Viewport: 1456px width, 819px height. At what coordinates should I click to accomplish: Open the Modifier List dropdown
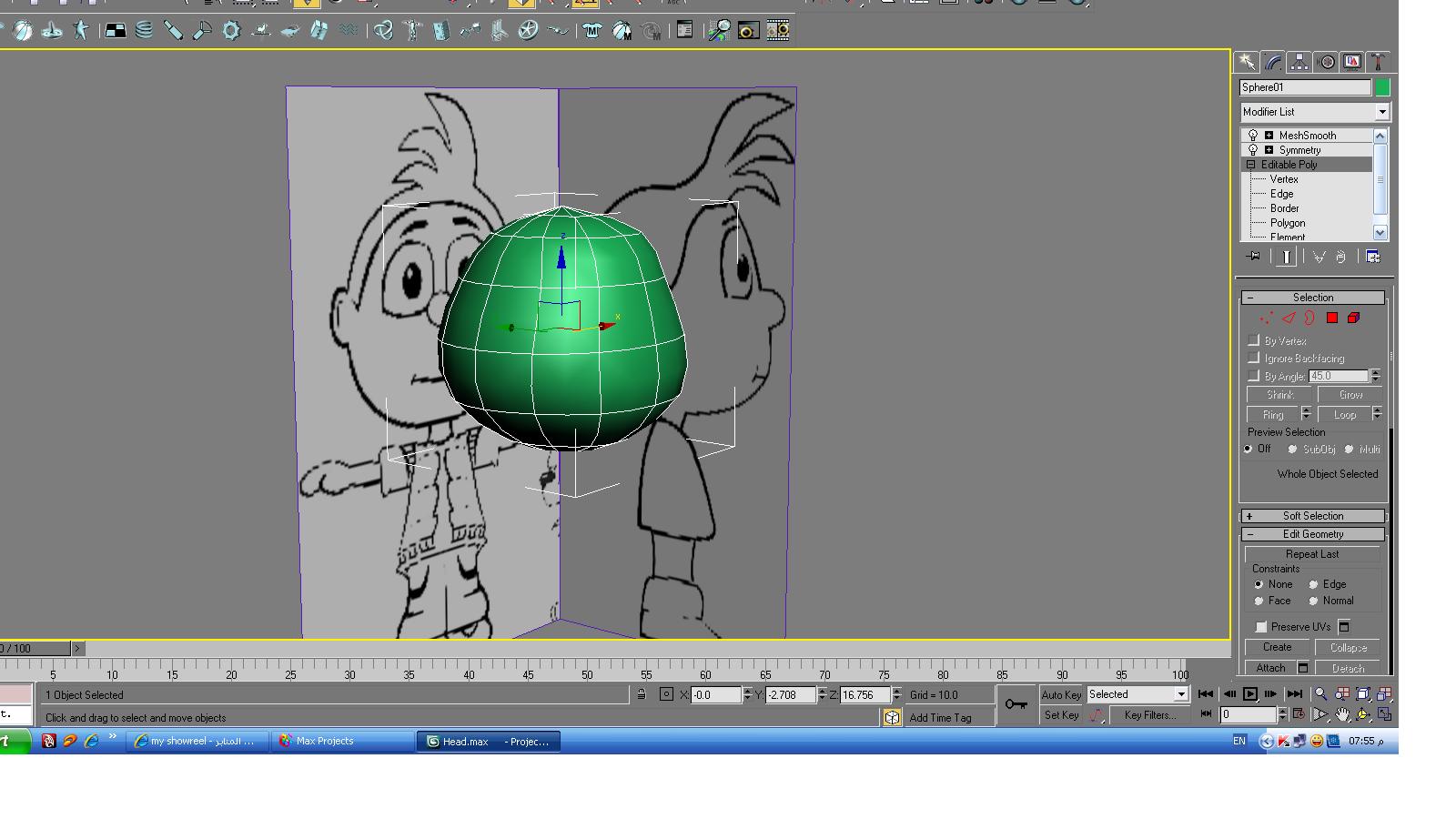click(1315, 112)
